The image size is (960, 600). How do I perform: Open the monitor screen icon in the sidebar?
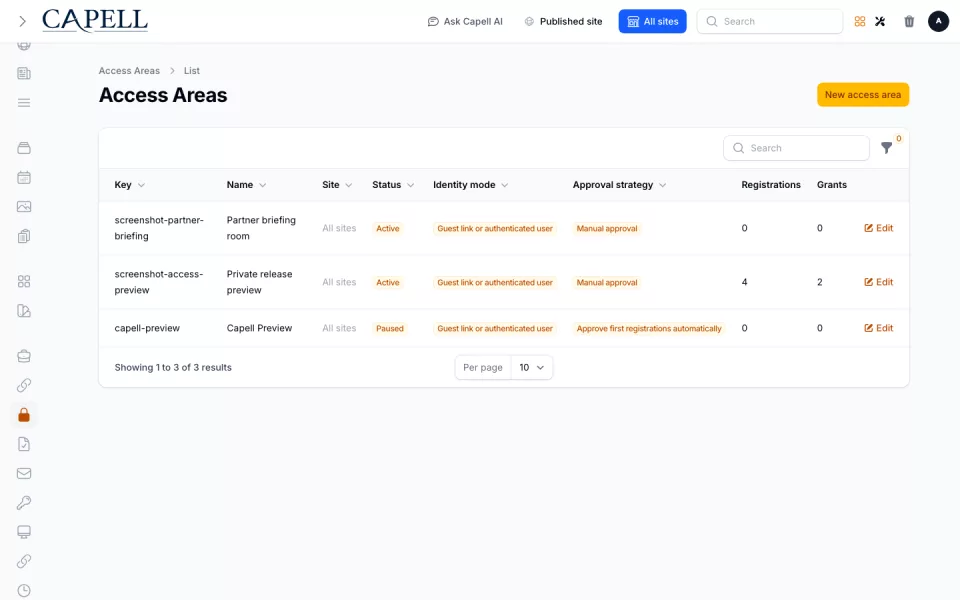pyautogui.click(x=24, y=532)
